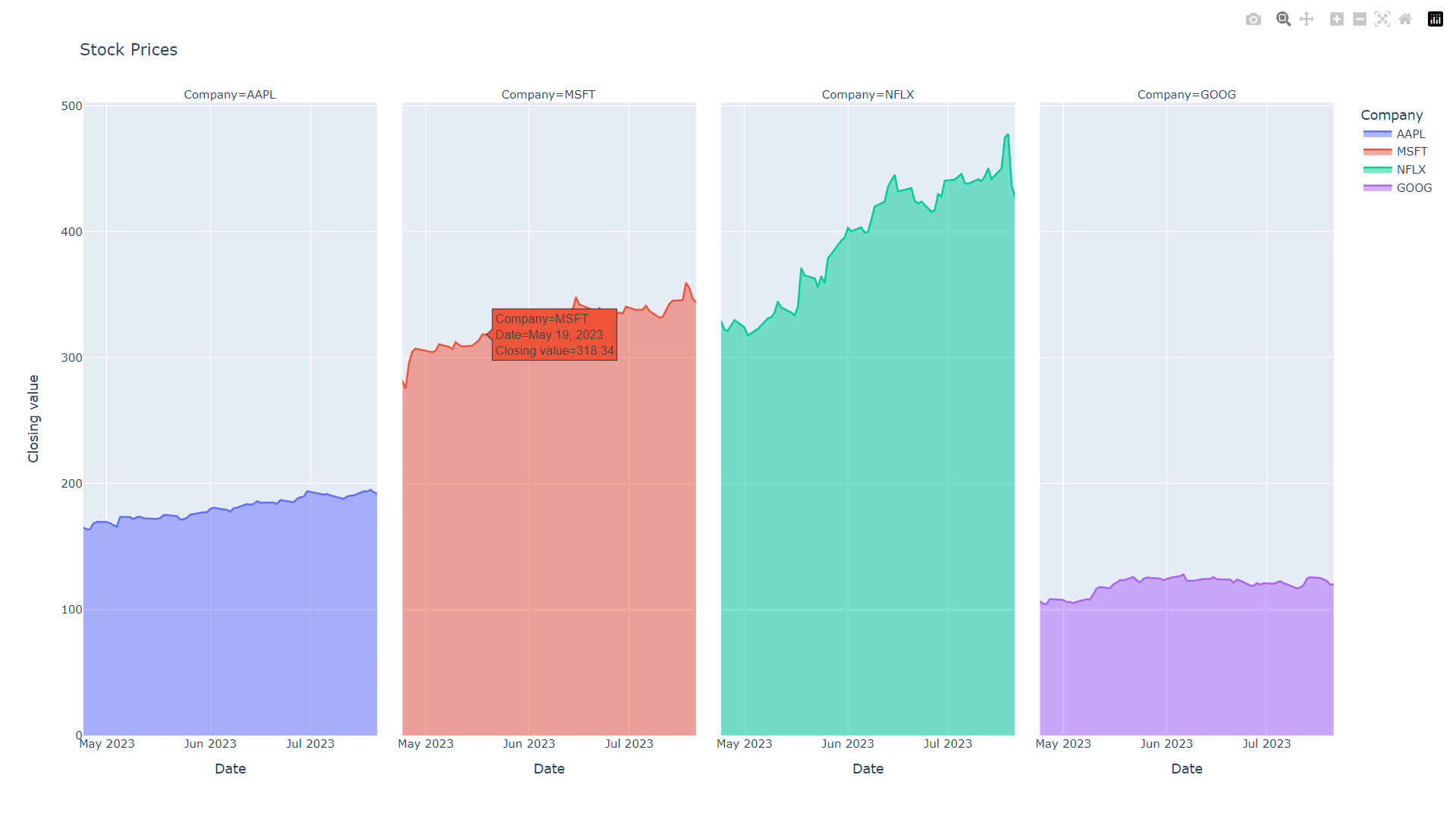This screenshot has height=819, width=1456.
Task: Click the Date label under the GOOG subplot
Action: coord(1186,768)
